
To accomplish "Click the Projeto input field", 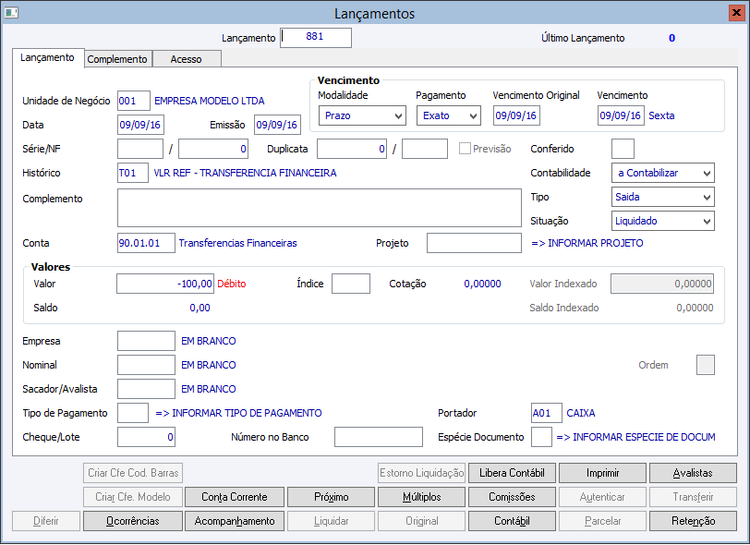I will 473,243.
